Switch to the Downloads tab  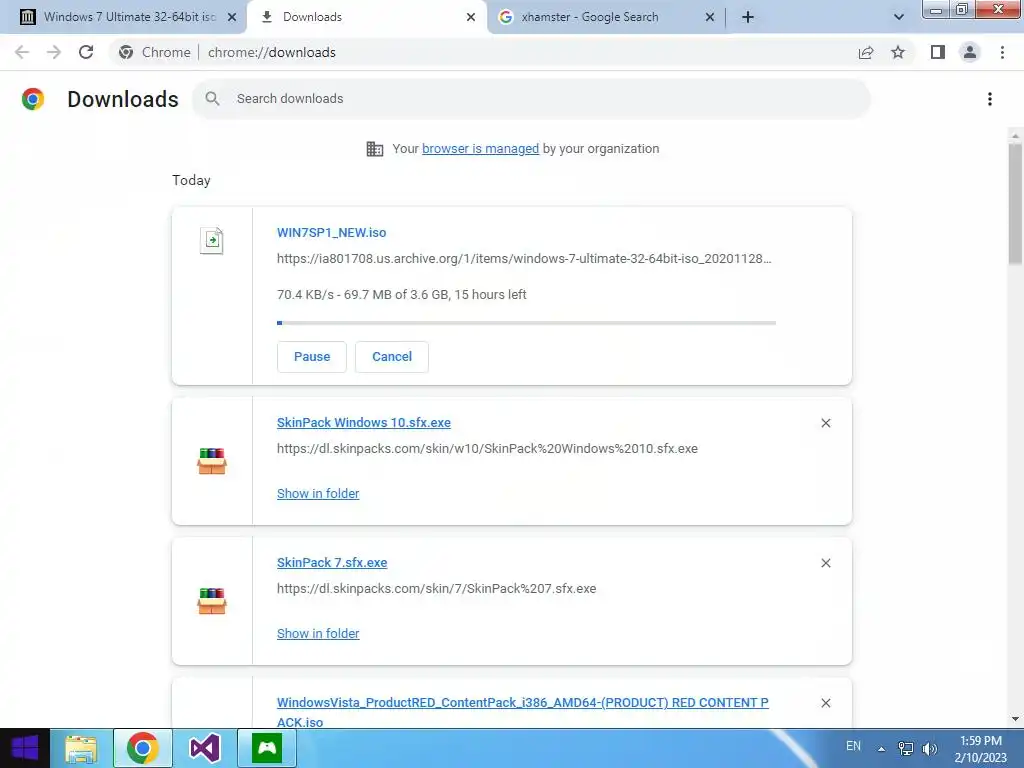367,17
